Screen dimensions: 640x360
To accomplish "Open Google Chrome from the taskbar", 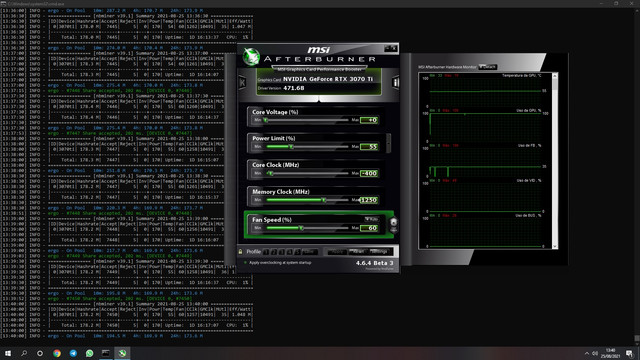I will 57,353.
